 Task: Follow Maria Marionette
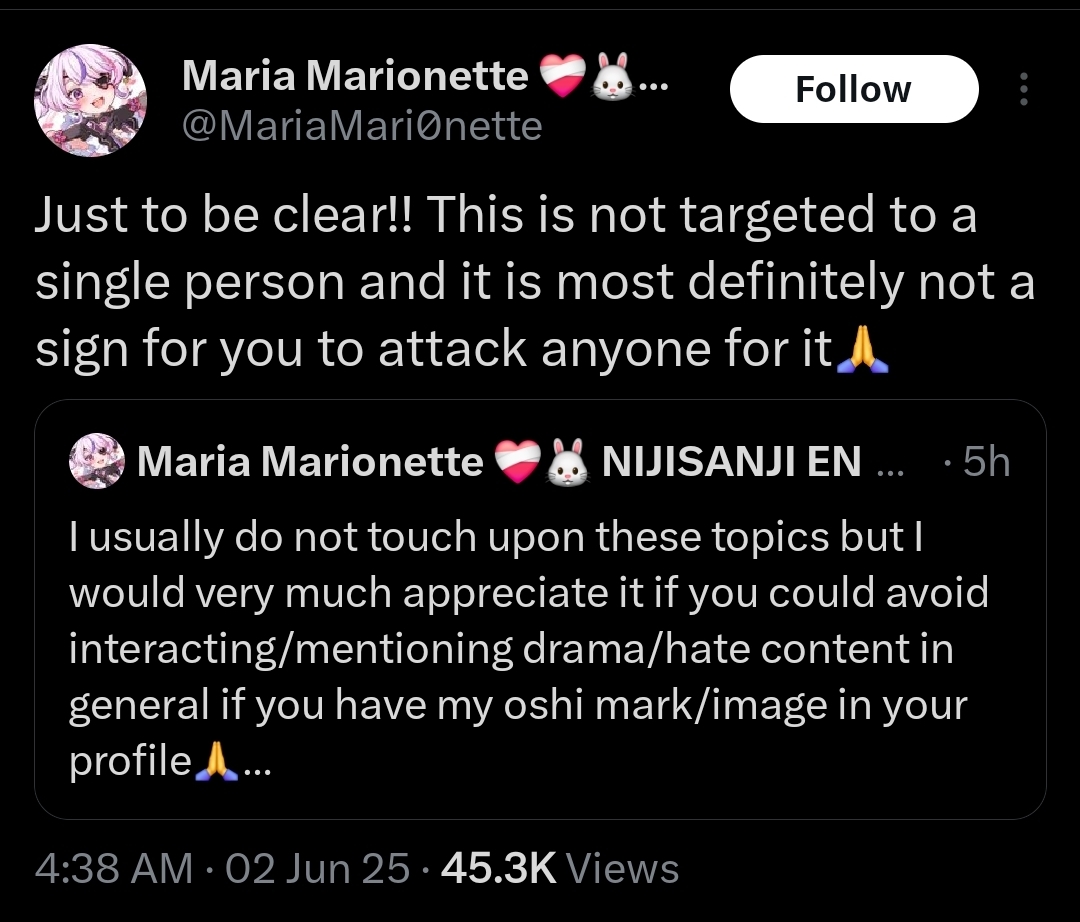click(853, 89)
